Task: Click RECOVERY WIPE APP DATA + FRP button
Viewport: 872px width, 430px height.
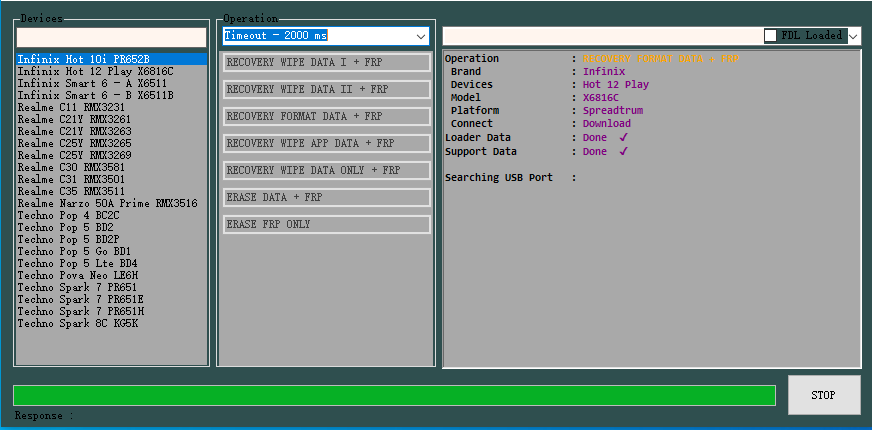Action: coord(327,144)
